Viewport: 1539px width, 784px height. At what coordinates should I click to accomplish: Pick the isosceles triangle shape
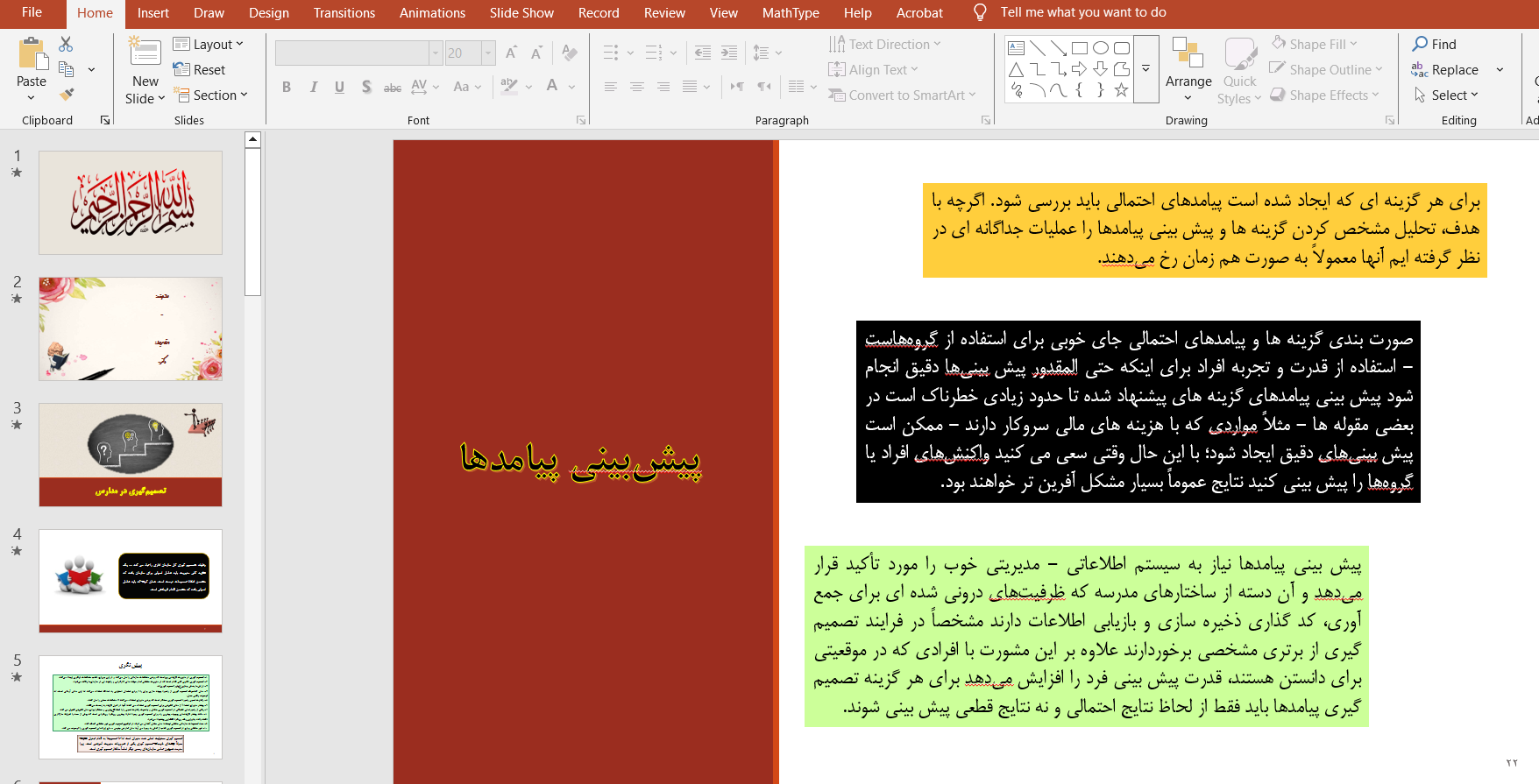point(1016,69)
